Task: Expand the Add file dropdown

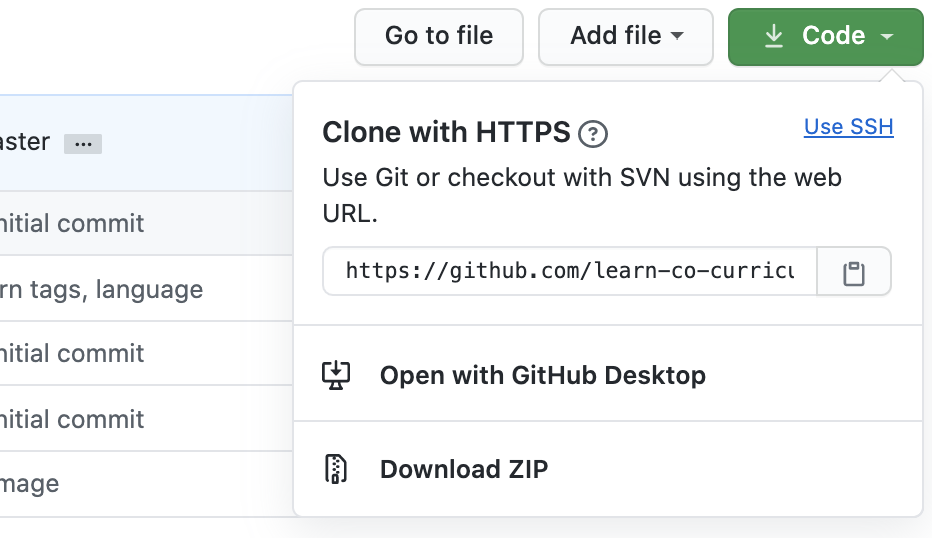Action: click(x=625, y=36)
